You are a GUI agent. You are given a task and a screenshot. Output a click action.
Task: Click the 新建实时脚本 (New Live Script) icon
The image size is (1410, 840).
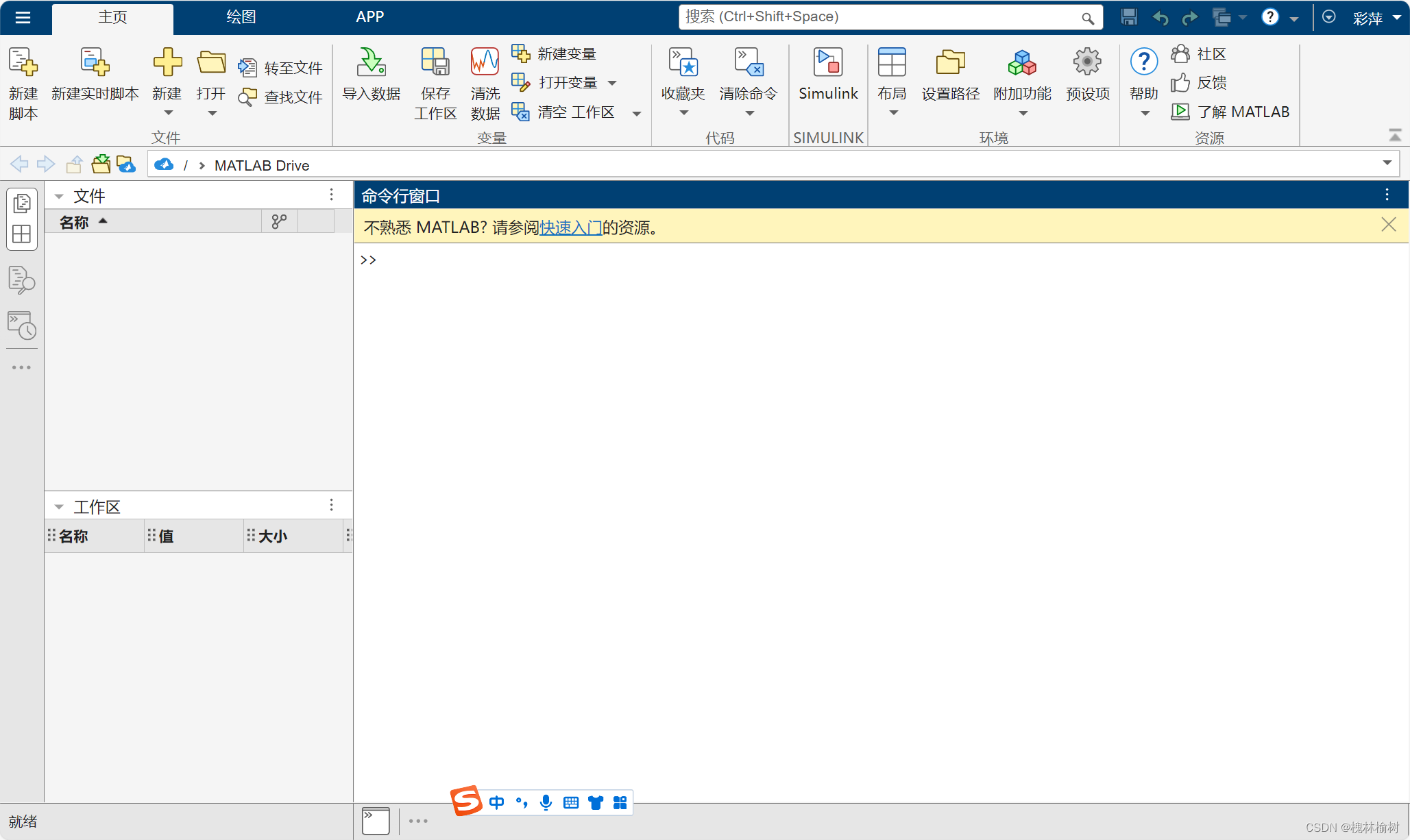(x=95, y=62)
